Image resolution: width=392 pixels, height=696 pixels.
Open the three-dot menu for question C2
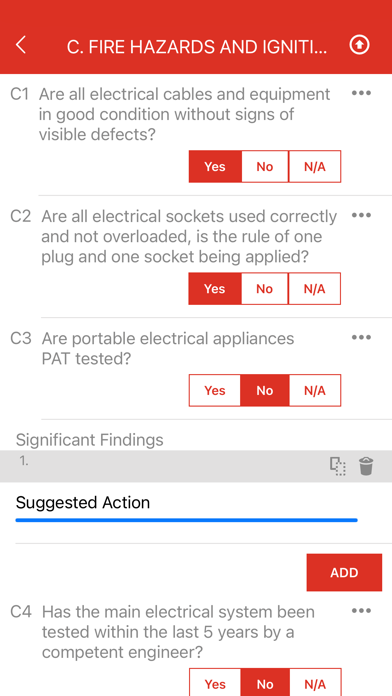click(x=361, y=215)
